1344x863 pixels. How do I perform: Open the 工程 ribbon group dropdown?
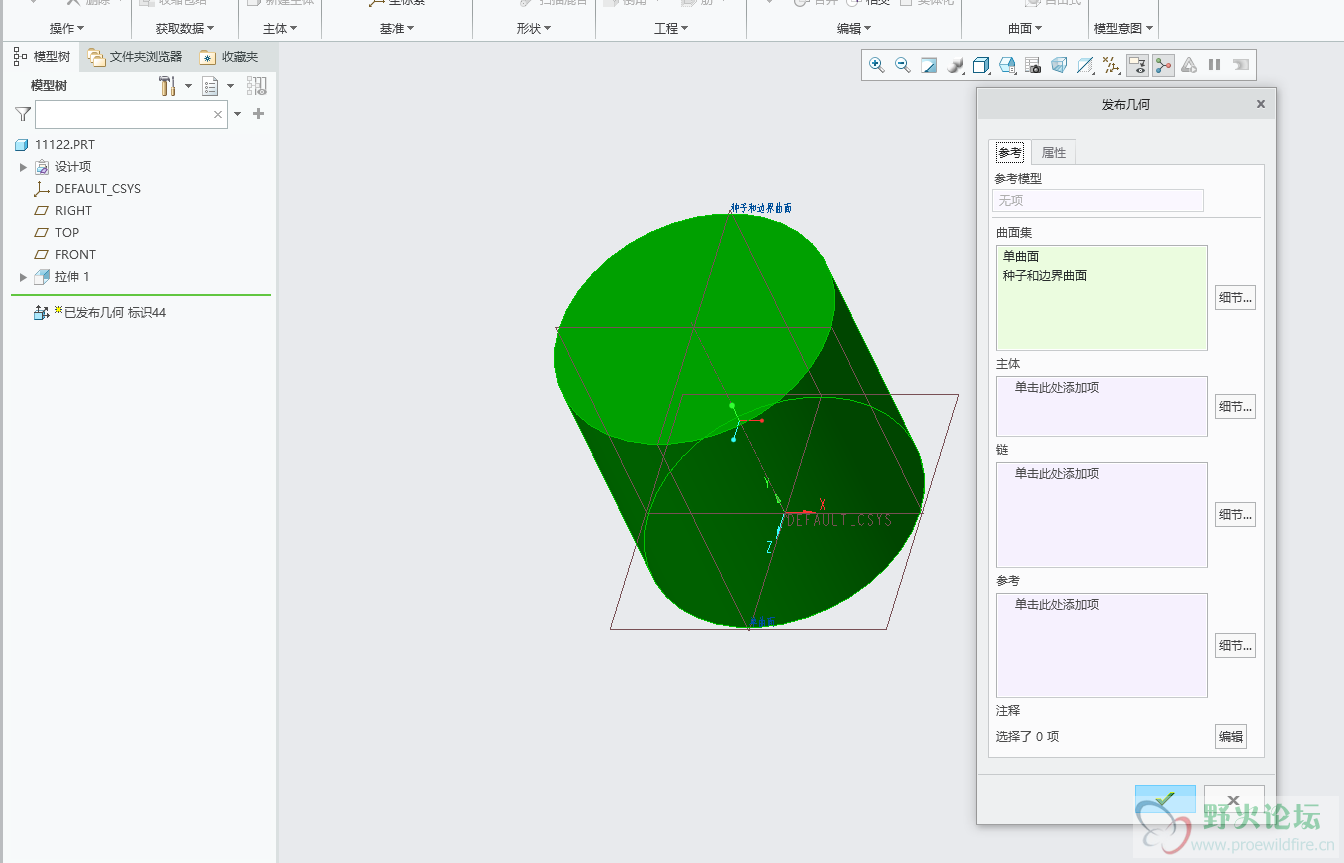pyautogui.click(x=672, y=29)
